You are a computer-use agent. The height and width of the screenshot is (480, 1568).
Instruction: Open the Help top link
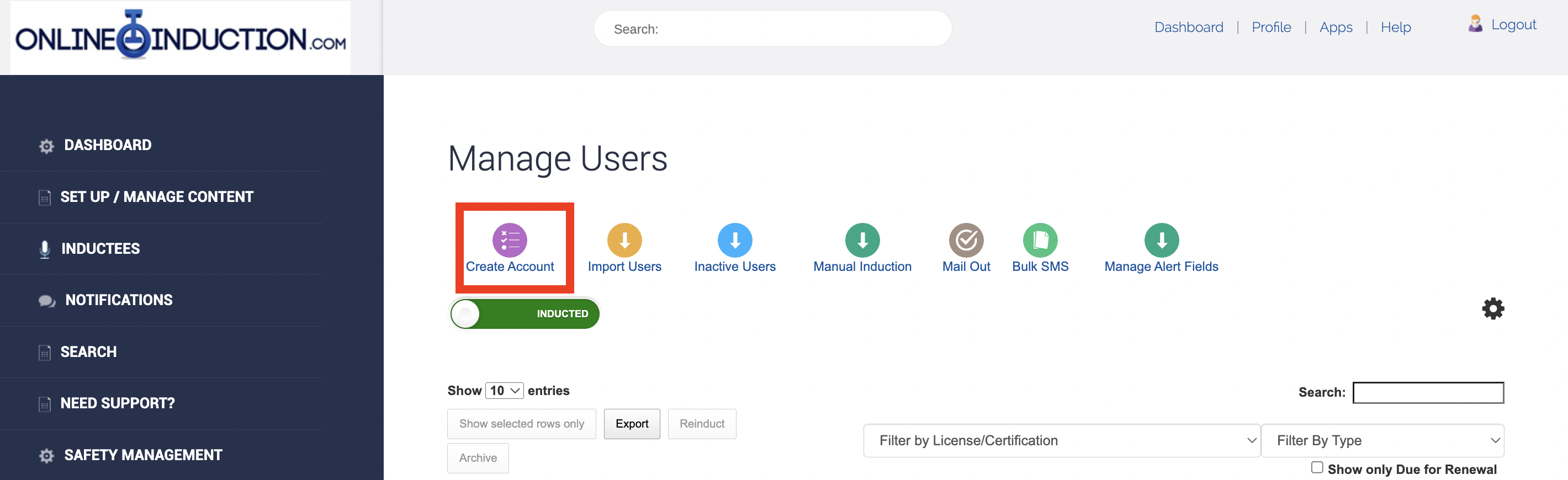1395,27
